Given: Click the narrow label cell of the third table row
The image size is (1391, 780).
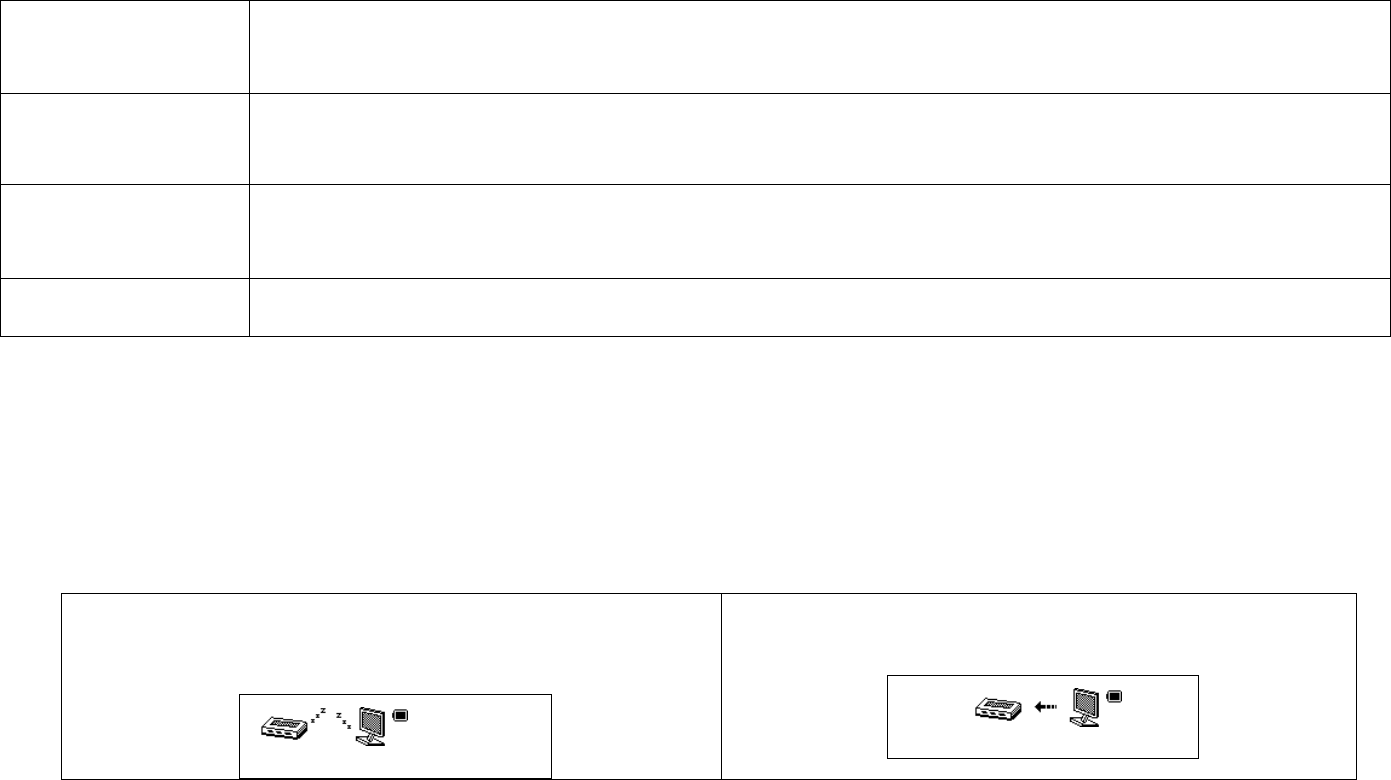Looking at the screenshot, I should coord(124,231).
